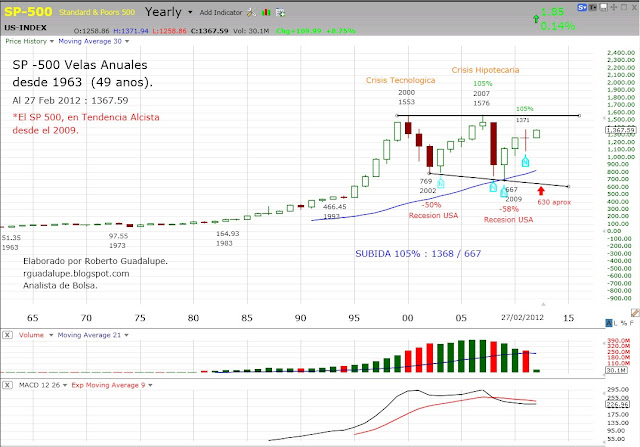Click the 27/02/2012 date label

tap(522, 318)
